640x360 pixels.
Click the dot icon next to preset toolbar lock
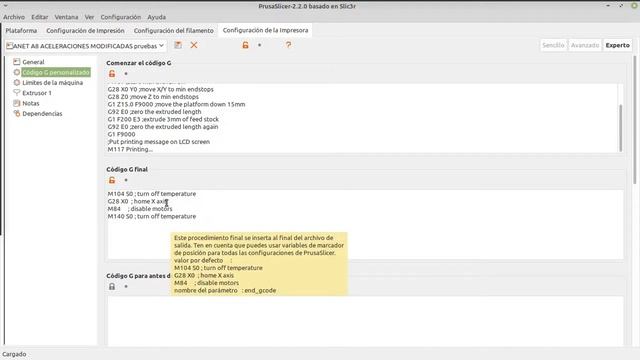260,45
